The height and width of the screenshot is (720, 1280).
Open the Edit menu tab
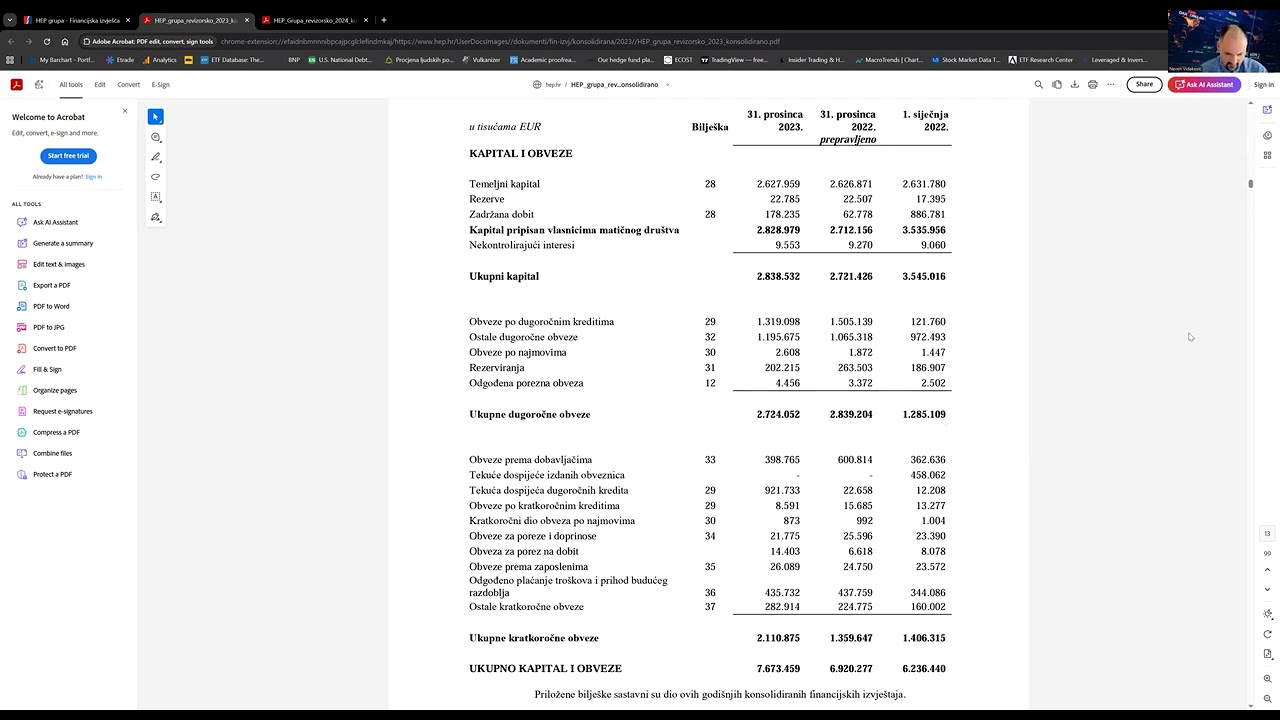pyautogui.click(x=100, y=85)
